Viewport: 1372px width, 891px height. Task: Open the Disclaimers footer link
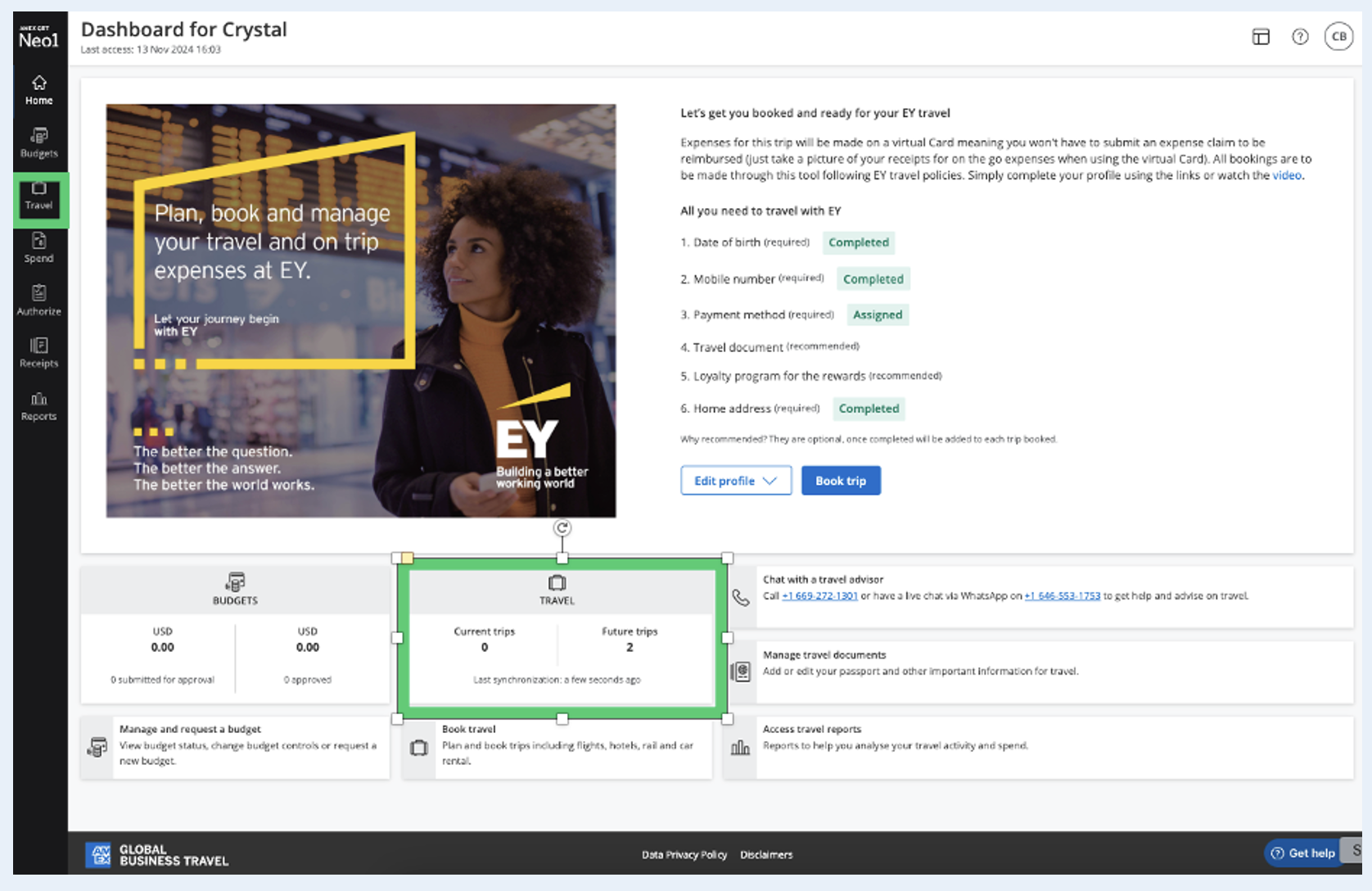pos(766,855)
